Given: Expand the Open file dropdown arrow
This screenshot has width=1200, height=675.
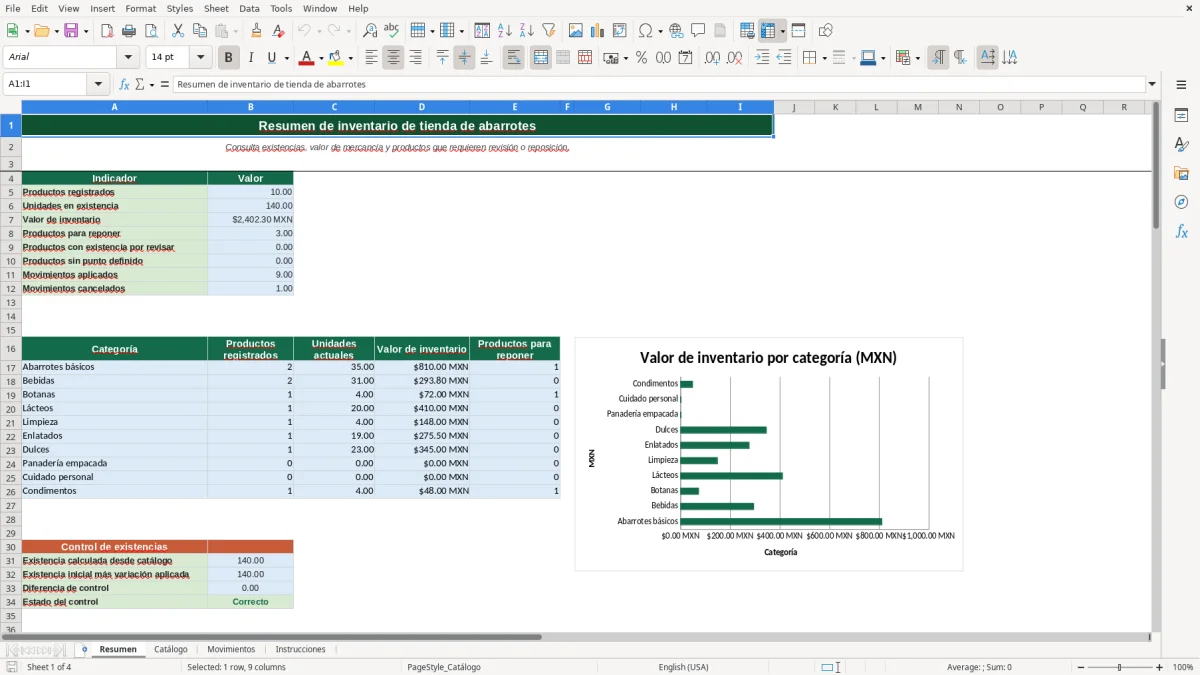Looking at the screenshot, I should click(55, 31).
